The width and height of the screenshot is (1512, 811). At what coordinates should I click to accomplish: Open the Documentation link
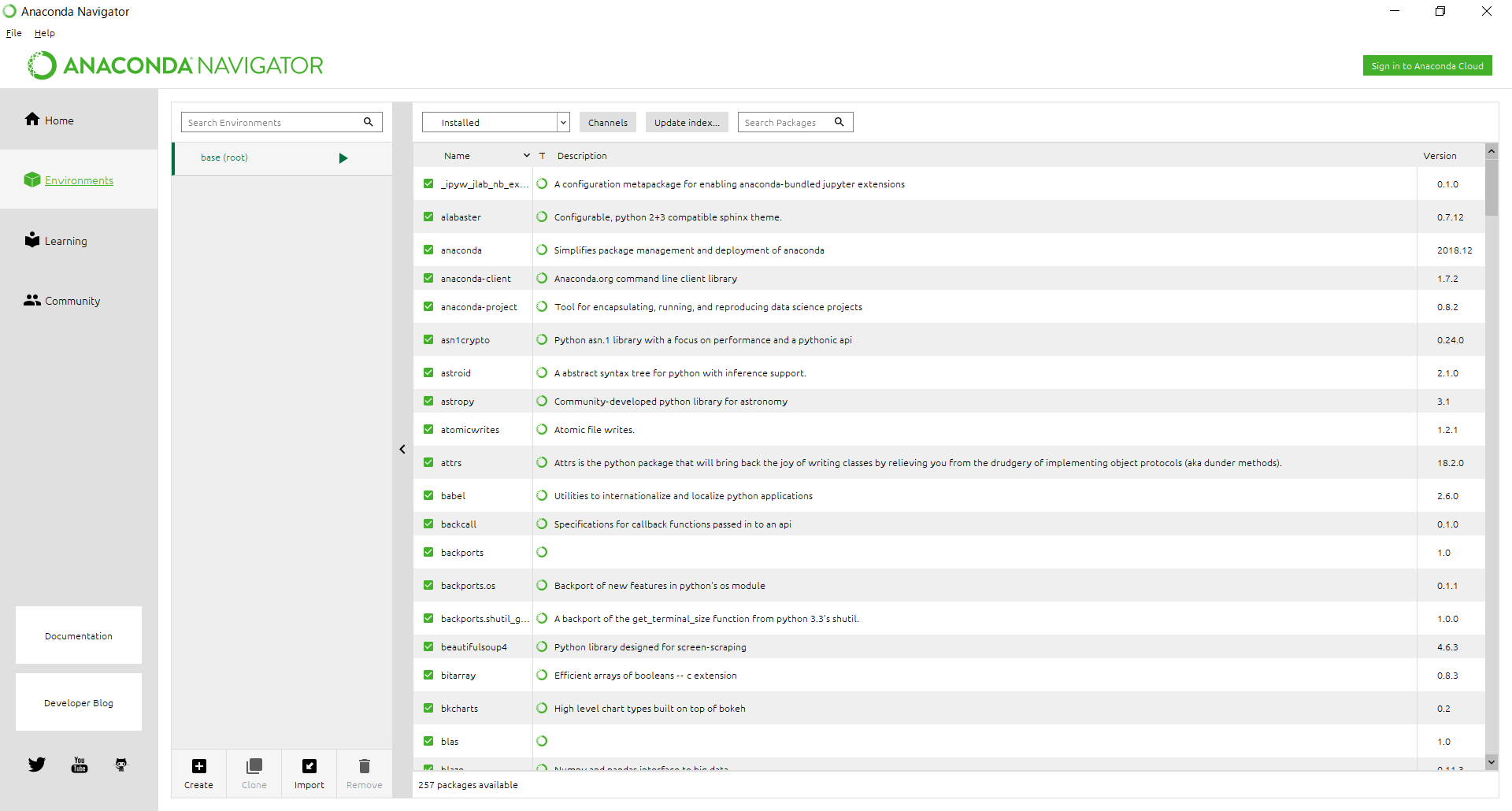point(79,635)
